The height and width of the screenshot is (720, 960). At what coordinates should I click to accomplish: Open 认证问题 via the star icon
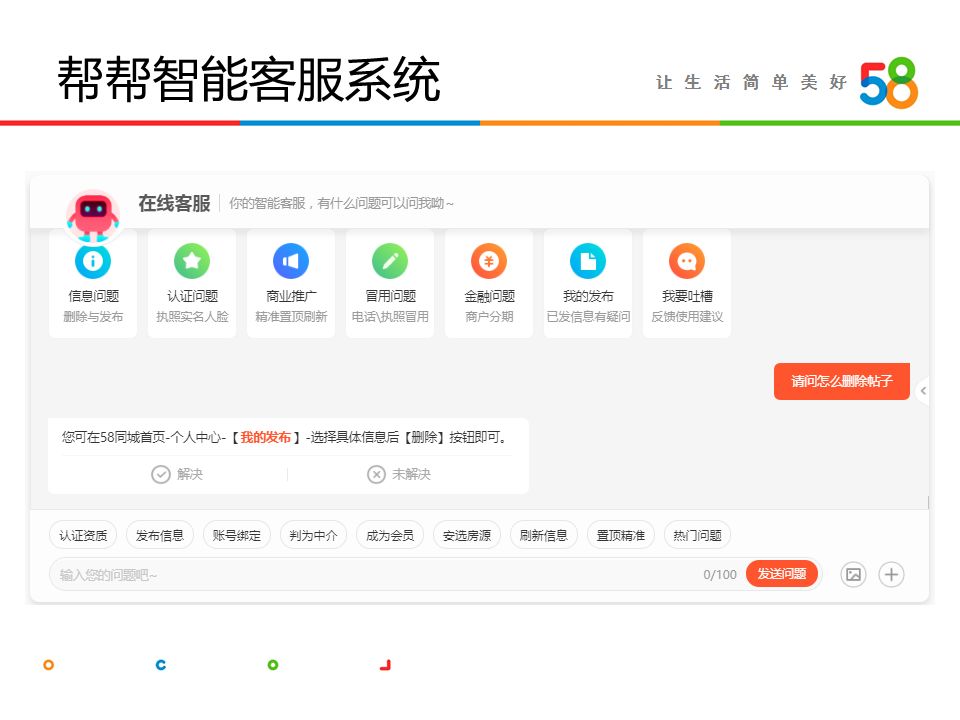(192, 262)
